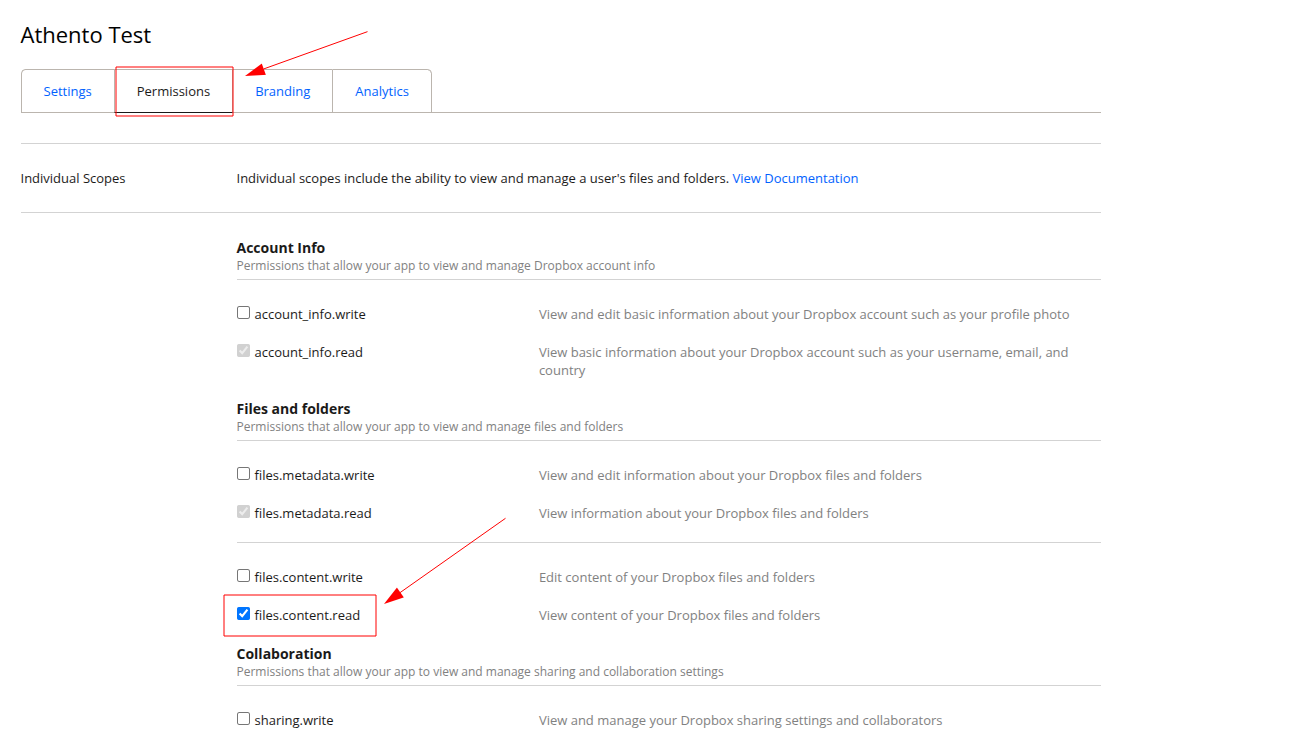Click the disabled files.metadata.read checkbox

[x=243, y=512]
